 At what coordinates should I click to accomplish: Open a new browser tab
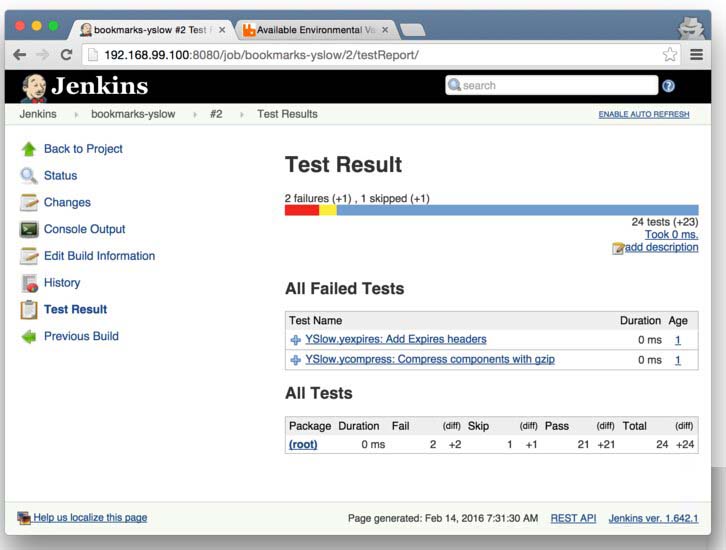coord(413,30)
